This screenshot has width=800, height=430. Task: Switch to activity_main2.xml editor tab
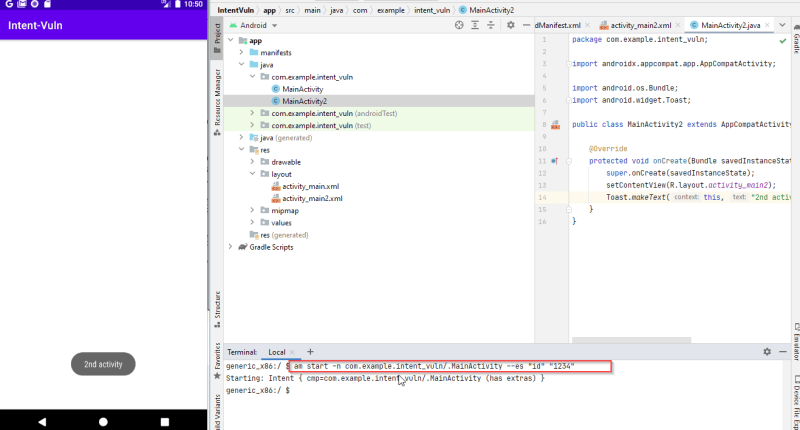[640, 25]
